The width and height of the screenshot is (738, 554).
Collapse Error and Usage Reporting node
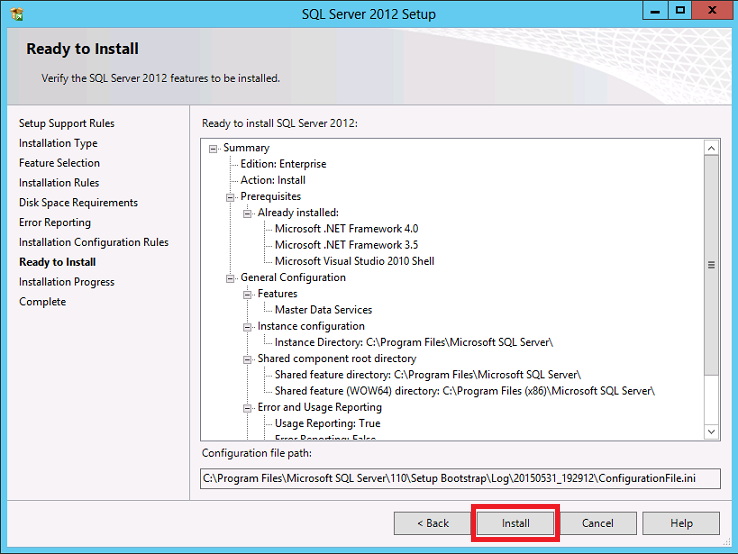tap(247, 408)
